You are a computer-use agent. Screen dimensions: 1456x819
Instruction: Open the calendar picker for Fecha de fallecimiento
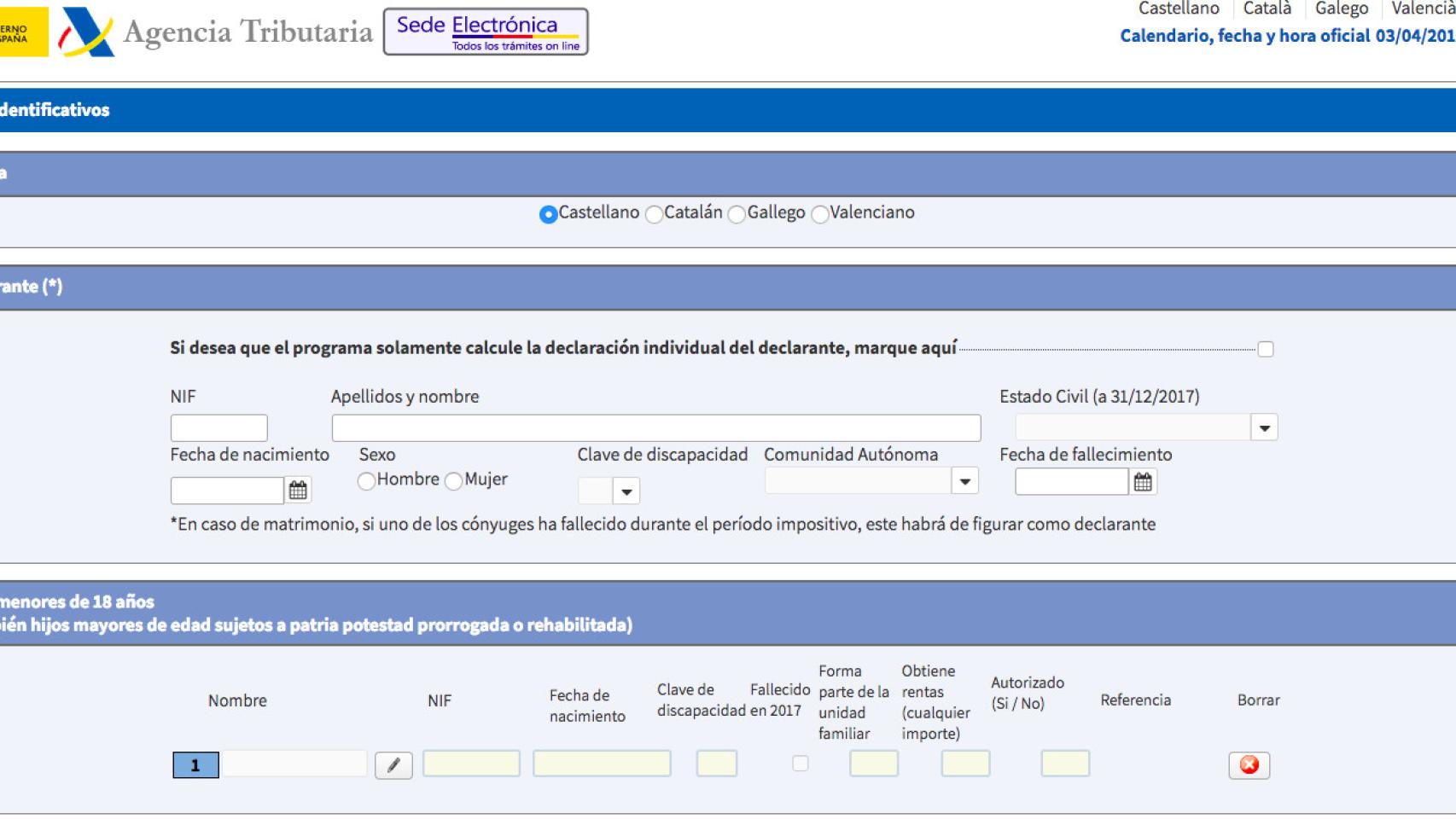click(x=1144, y=482)
